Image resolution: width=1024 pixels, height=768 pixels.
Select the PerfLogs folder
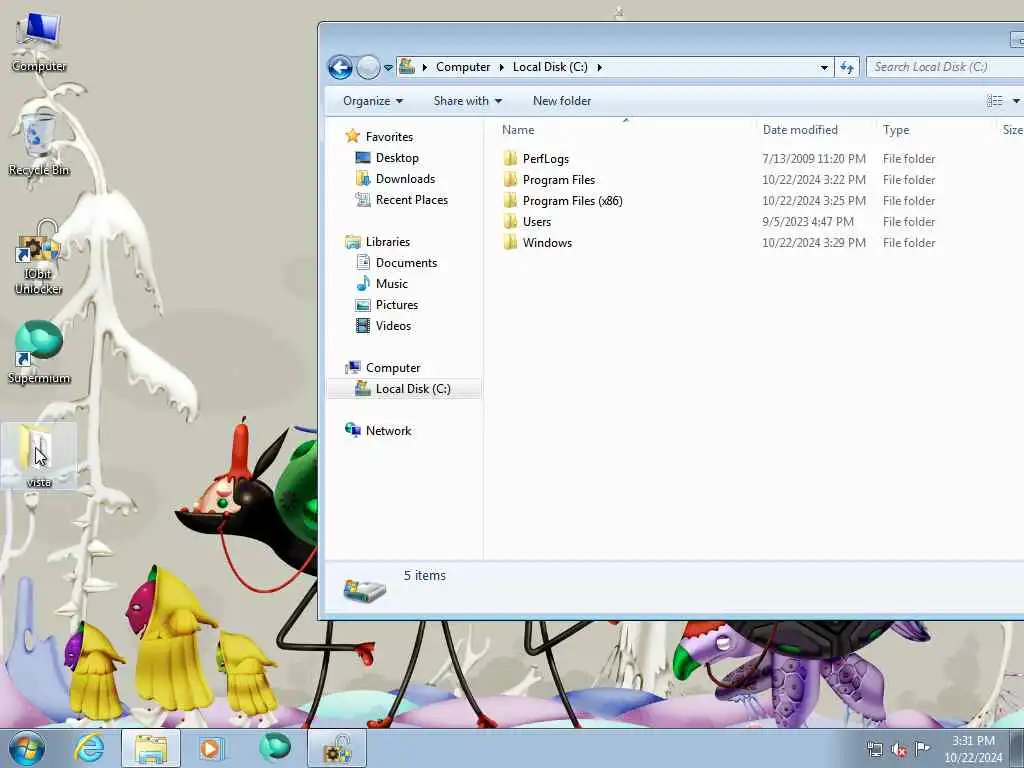(x=545, y=159)
